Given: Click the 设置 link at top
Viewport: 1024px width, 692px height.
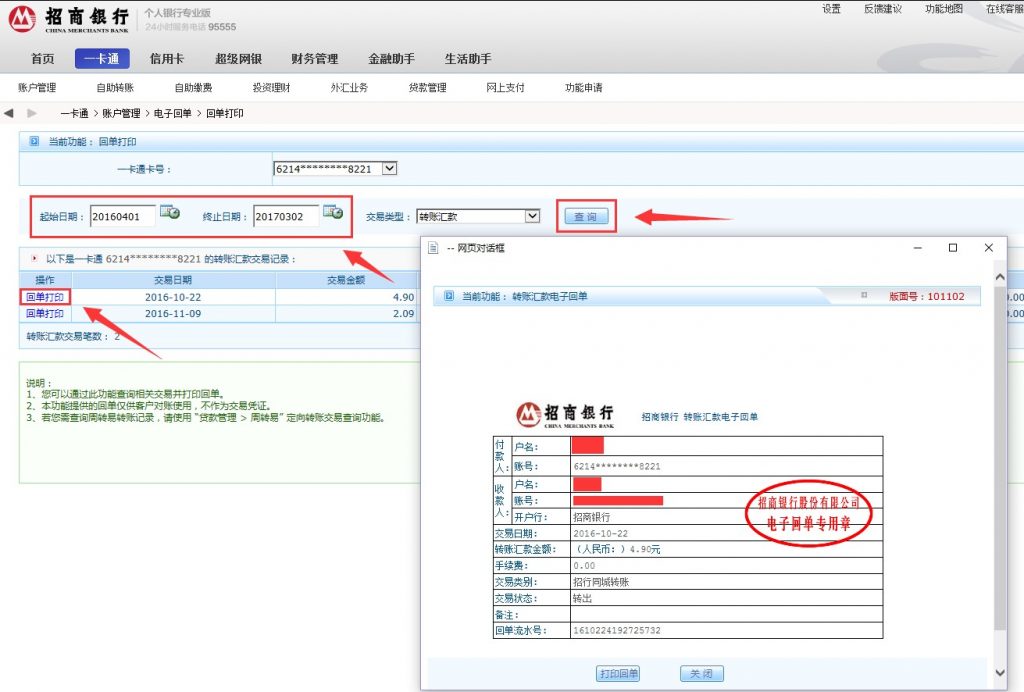Looking at the screenshot, I should (831, 9).
